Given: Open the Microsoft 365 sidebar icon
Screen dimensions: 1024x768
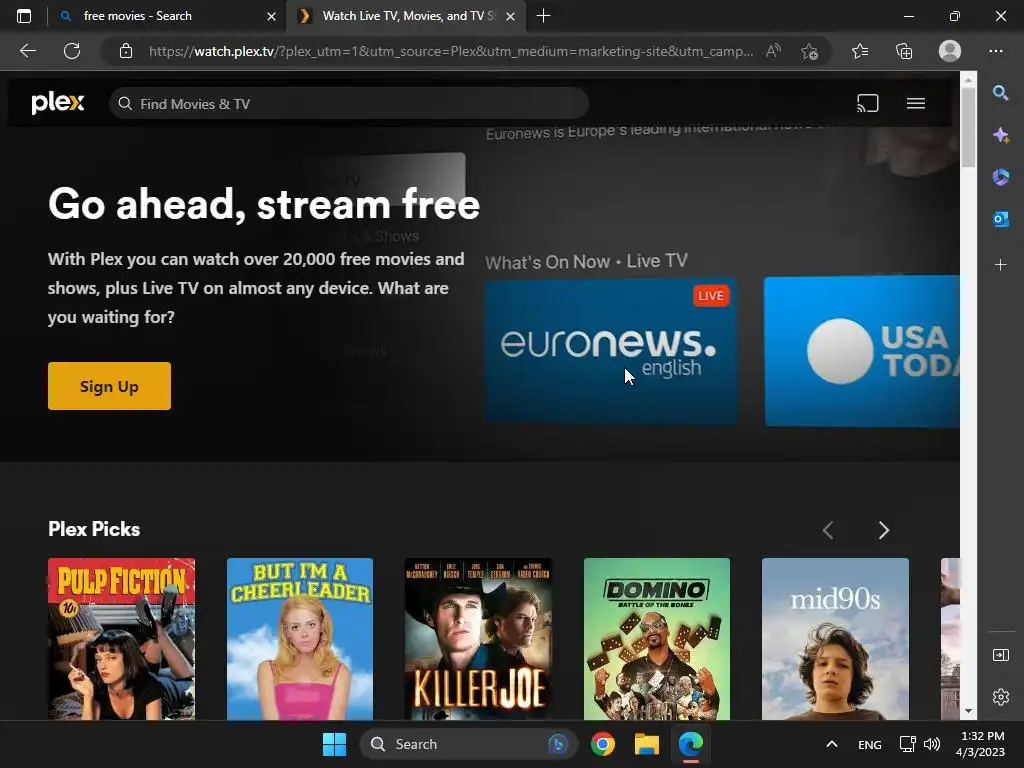Looking at the screenshot, I should point(1000,177).
